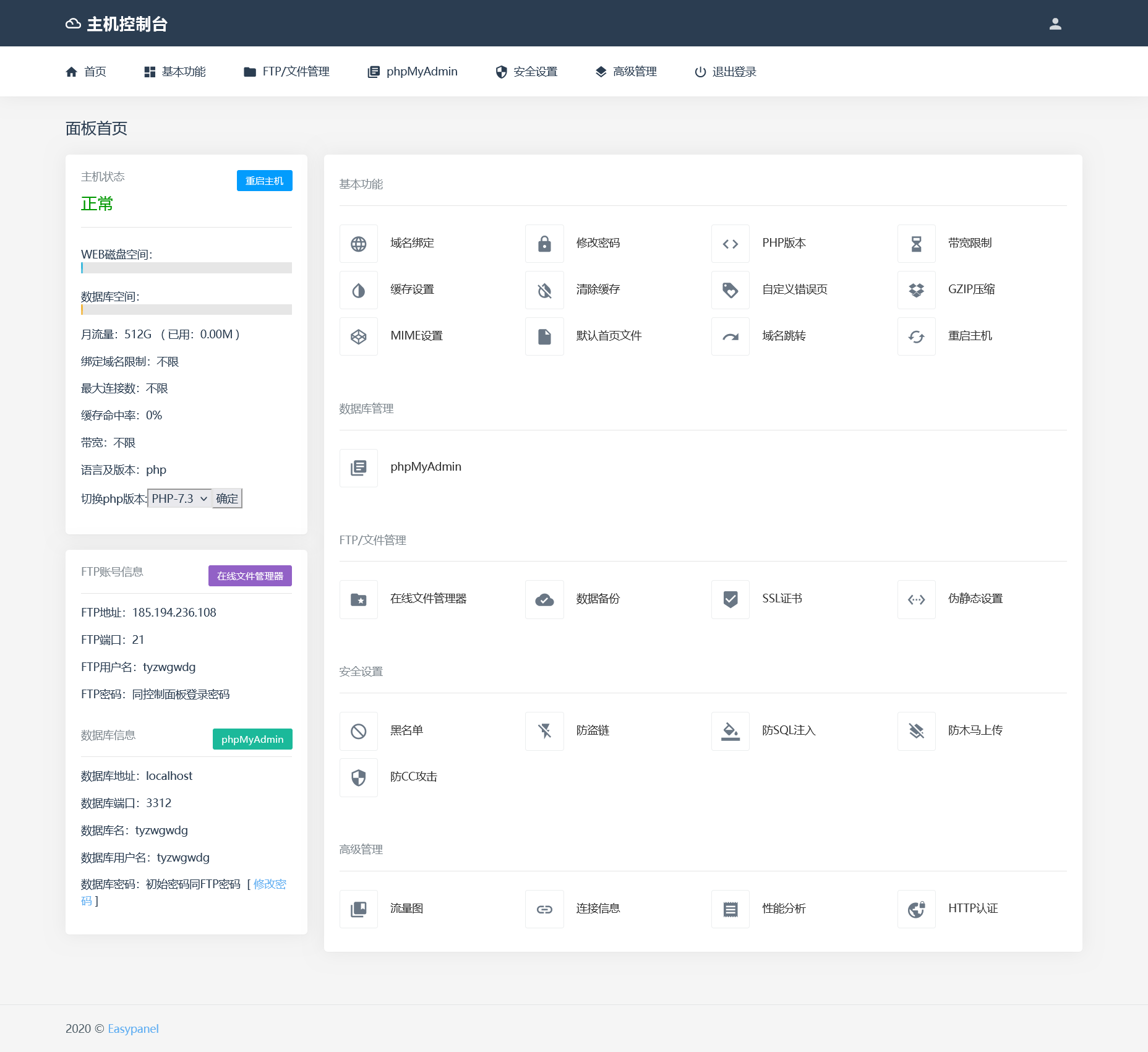Screen dimensions: 1148x1052
Task: Open the 缓存设置 icon
Action: pos(359,290)
